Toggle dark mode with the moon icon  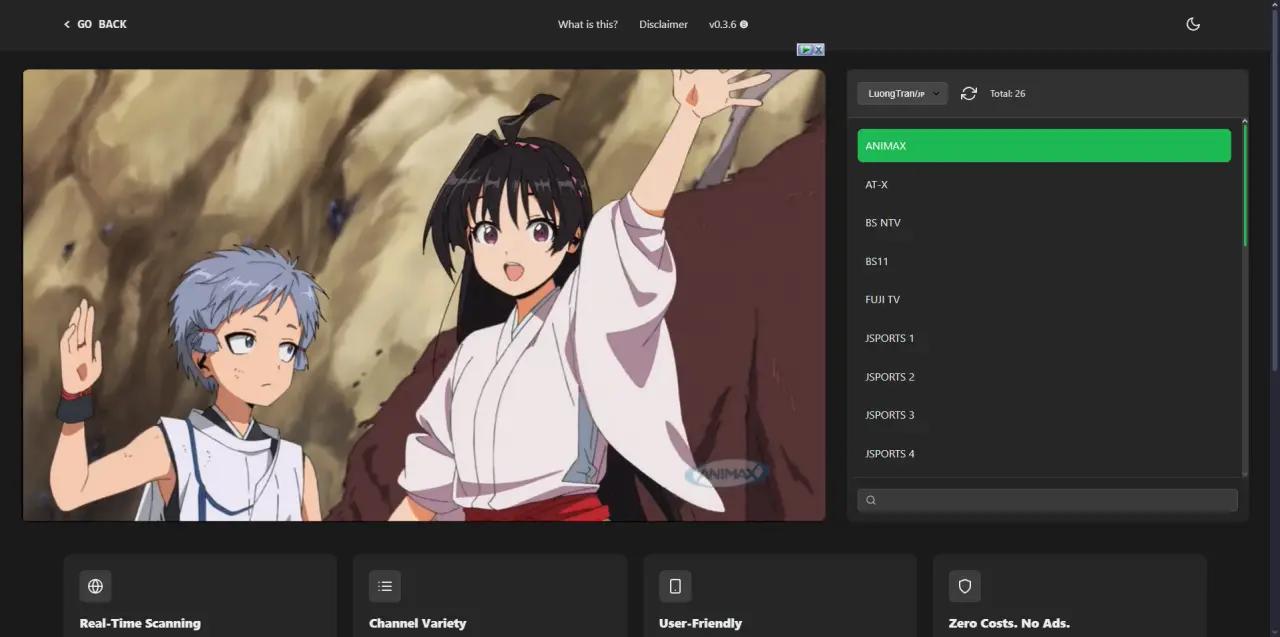1193,24
